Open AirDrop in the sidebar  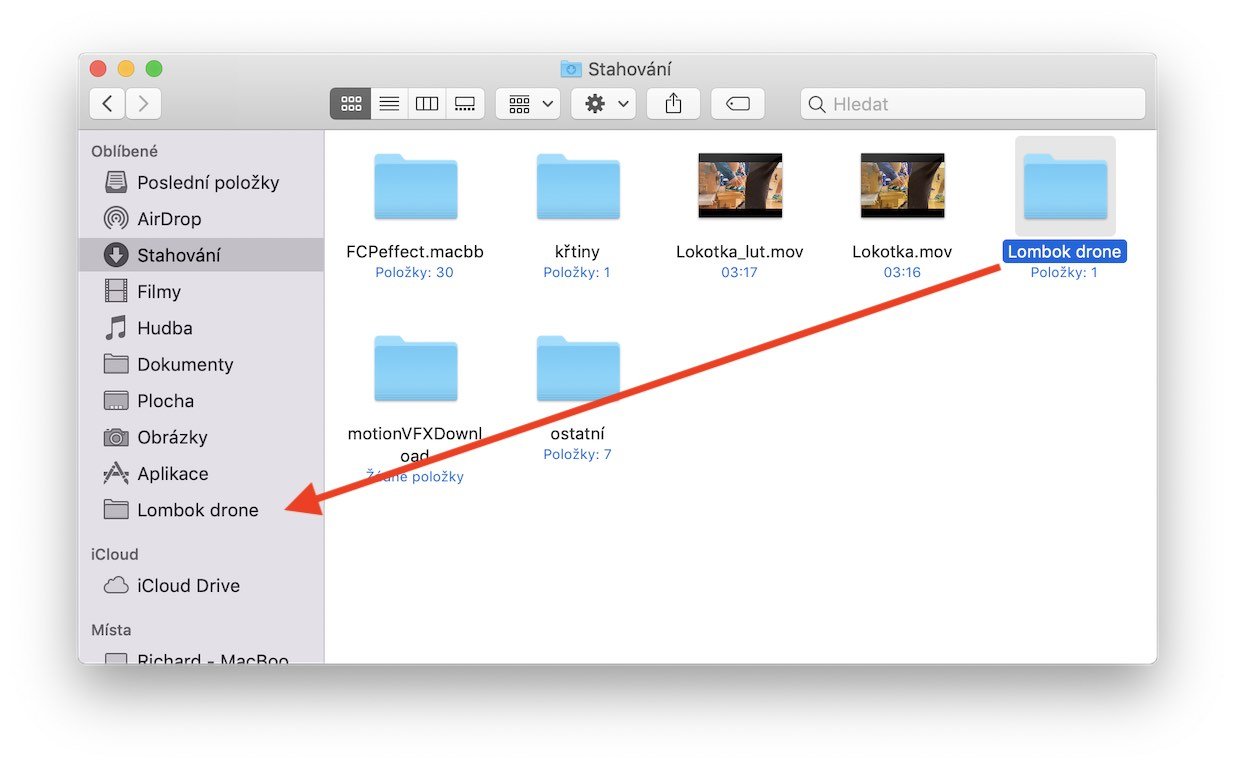click(168, 219)
